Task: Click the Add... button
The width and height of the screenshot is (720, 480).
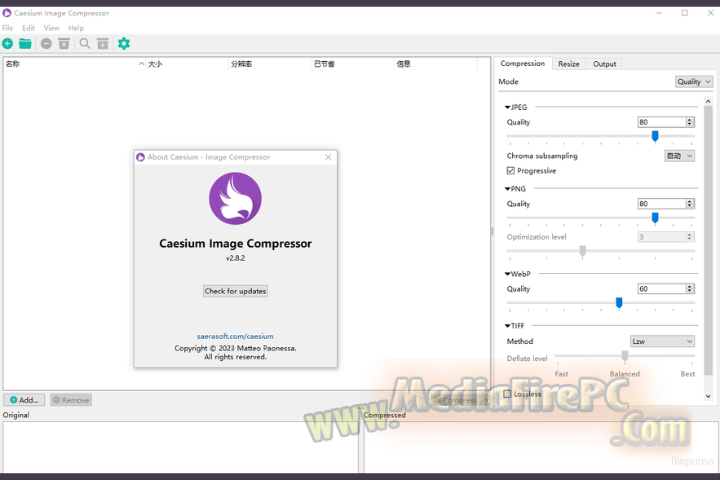Action: [x=24, y=400]
